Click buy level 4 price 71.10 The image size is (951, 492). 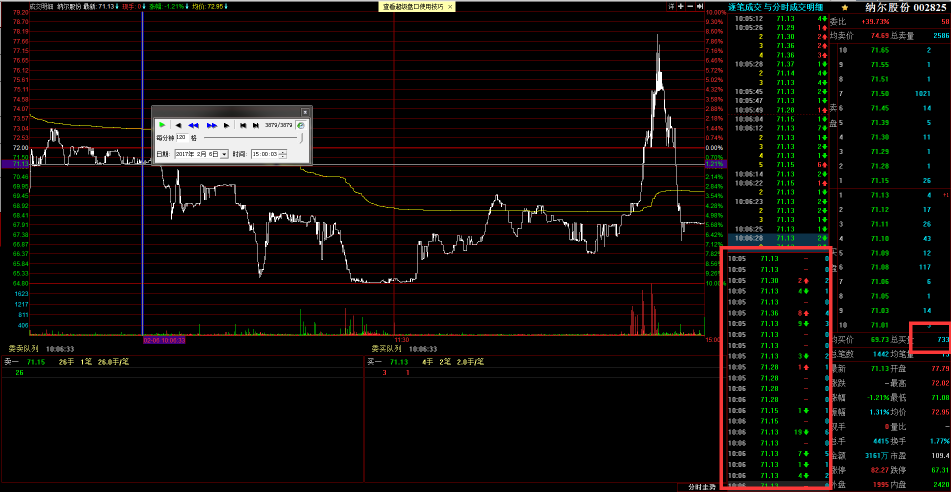880,238
